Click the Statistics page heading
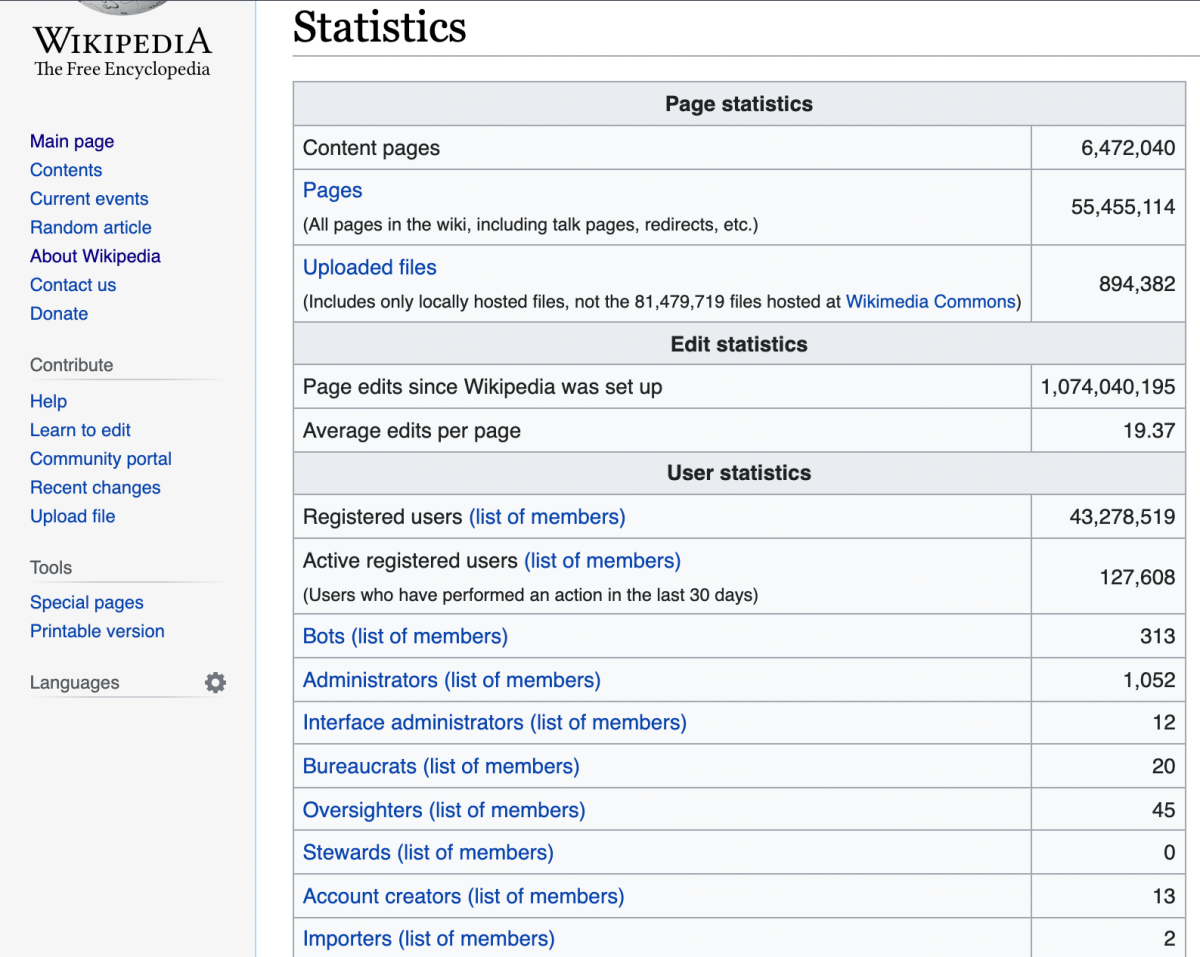Screen dimensions: 1200x957 [380, 27]
